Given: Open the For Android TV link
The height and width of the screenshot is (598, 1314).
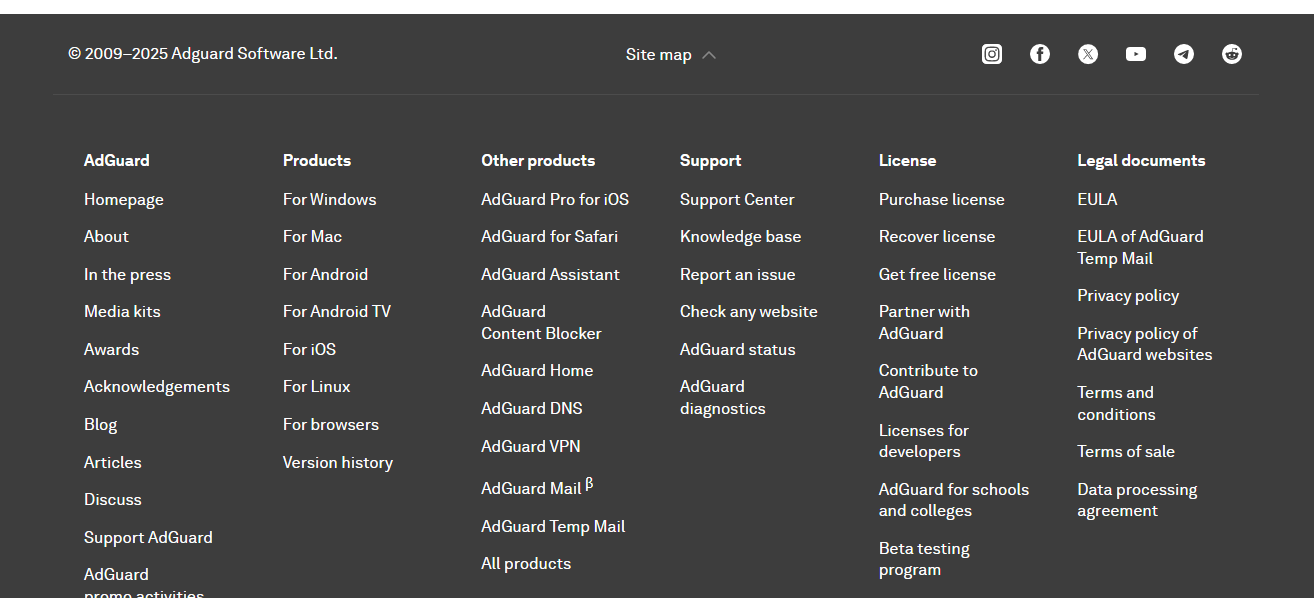Looking at the screenshot, I should (337, 312).
